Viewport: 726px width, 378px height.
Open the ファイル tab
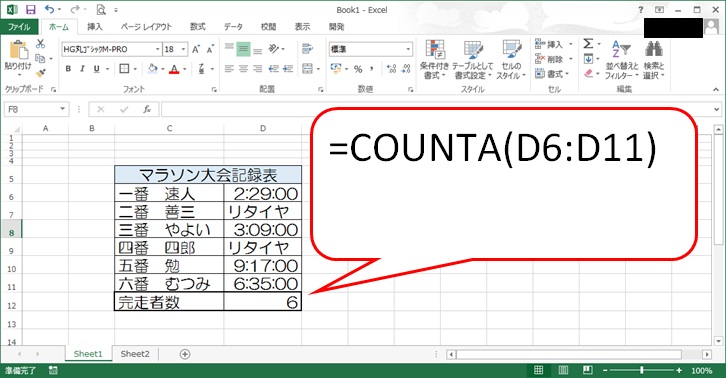(19, 26)
